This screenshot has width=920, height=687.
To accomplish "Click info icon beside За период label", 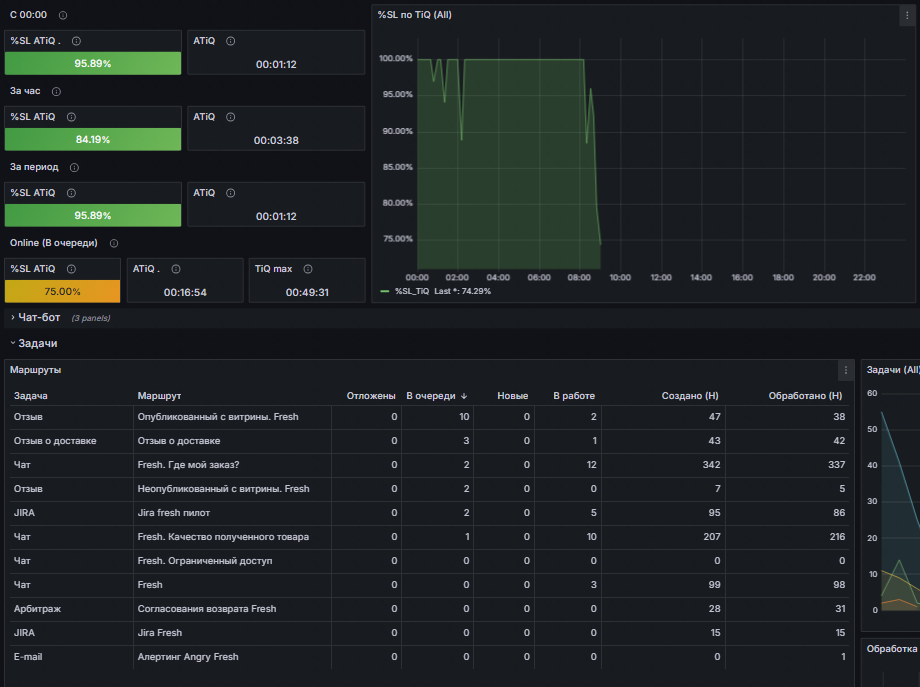I will (x=75, y=168).
